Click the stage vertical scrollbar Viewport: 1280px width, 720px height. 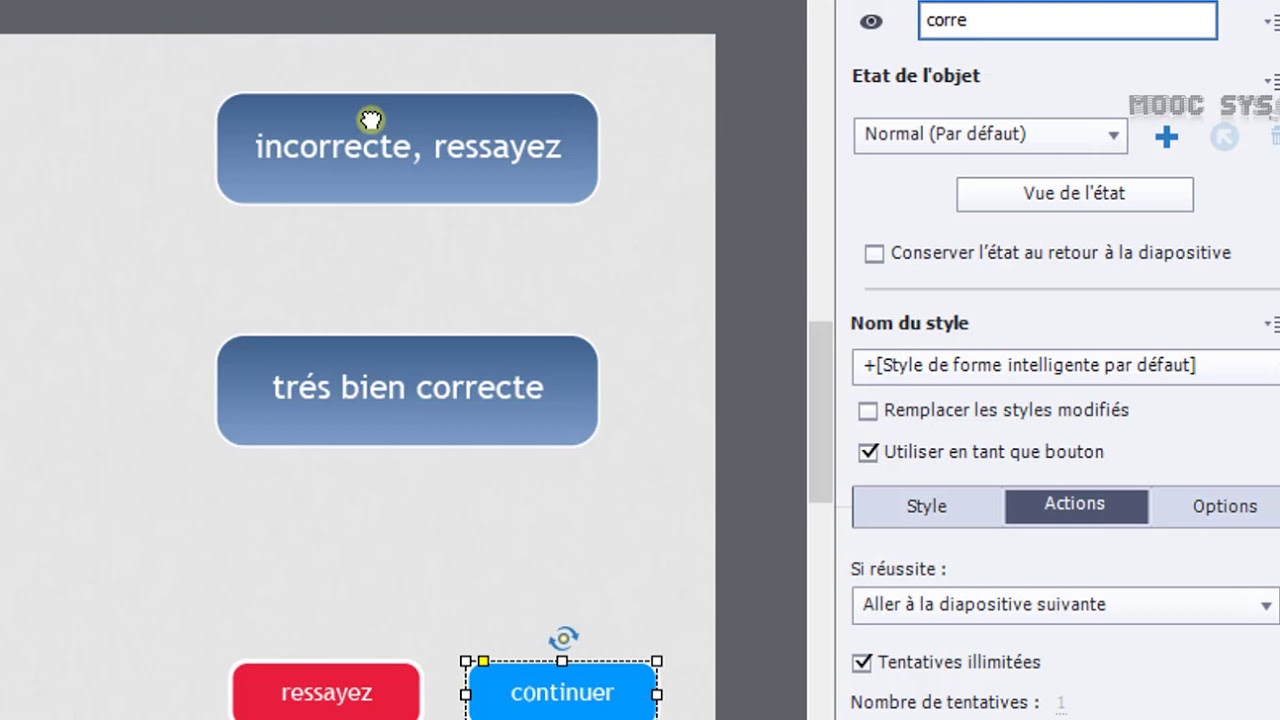[x=821, y=411]
